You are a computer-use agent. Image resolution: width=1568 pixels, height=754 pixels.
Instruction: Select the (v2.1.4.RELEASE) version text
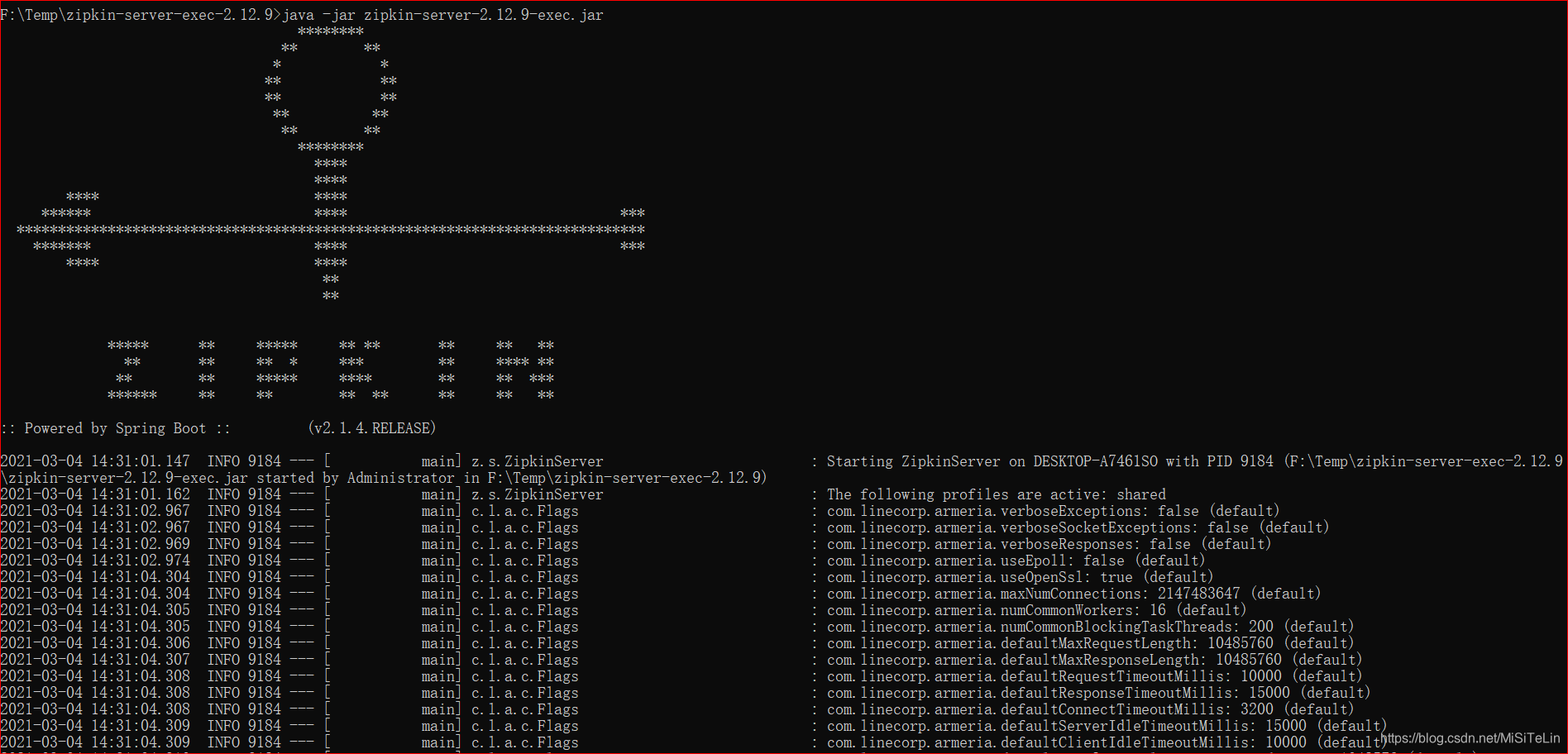coord(371,428)
